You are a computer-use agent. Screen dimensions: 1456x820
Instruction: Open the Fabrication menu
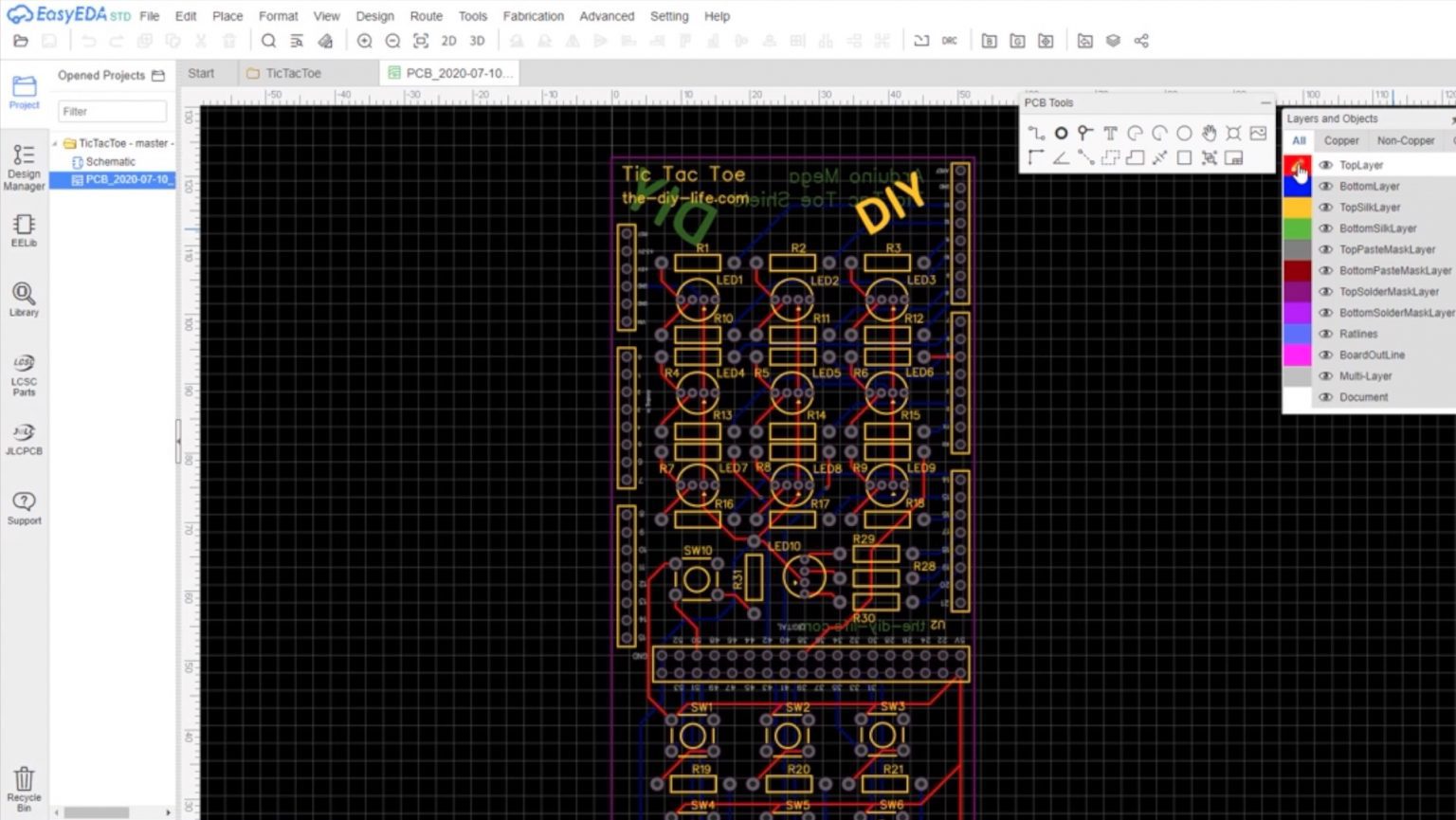tap(533, 16)
